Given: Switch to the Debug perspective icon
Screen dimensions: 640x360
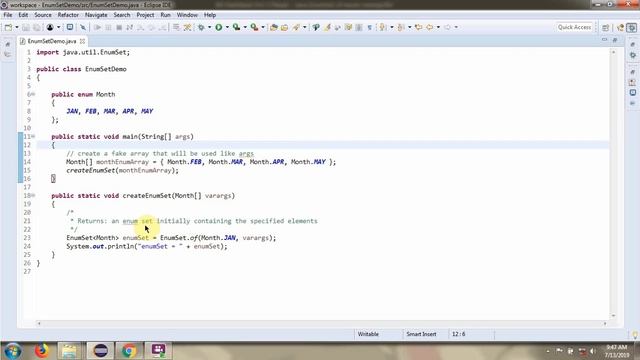Looking at the screenshot, I should pyautogui.click(x=632, y=27).
